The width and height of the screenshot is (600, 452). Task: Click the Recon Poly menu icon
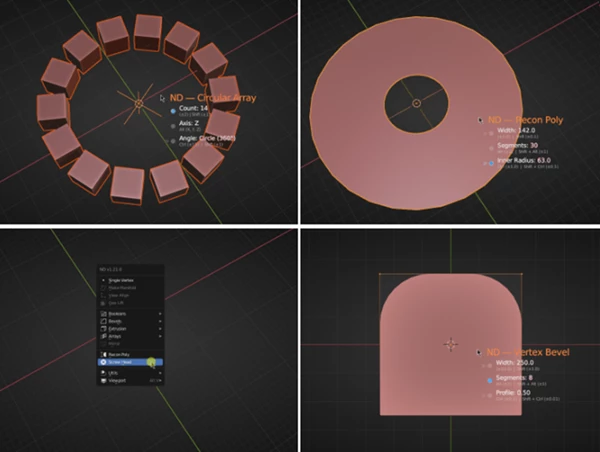point(103,355)
